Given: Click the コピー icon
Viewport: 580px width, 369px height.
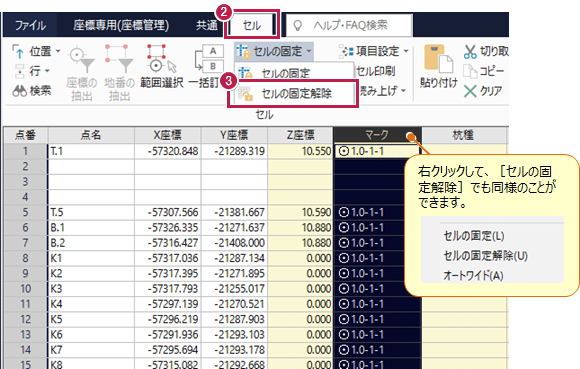Looking at the screenshot, I should 470,71.
